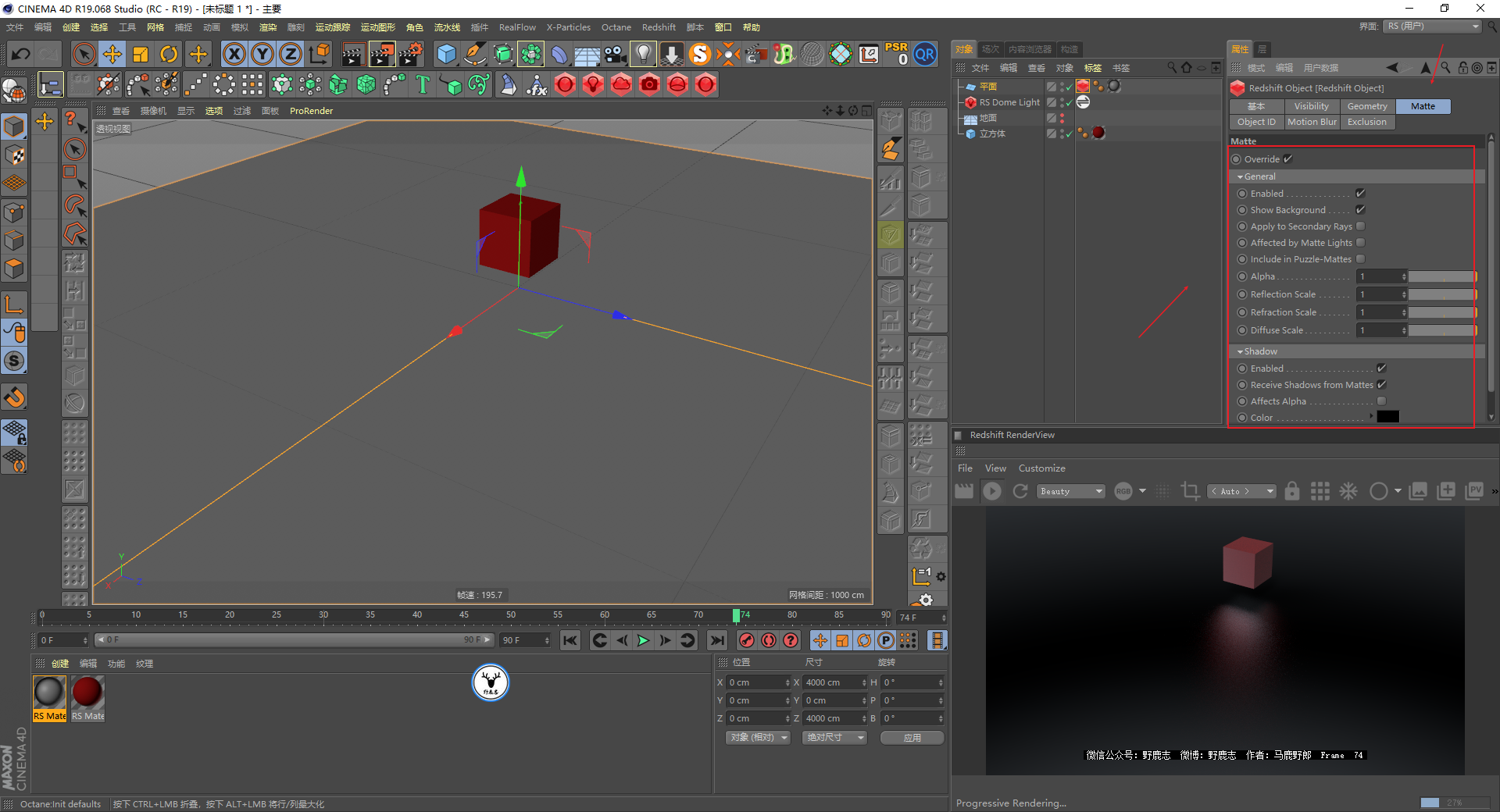The image size is (1500, 812).
Task: Toggle Receive Shadows from Mattes checkbox
Action: [1381, 385]
